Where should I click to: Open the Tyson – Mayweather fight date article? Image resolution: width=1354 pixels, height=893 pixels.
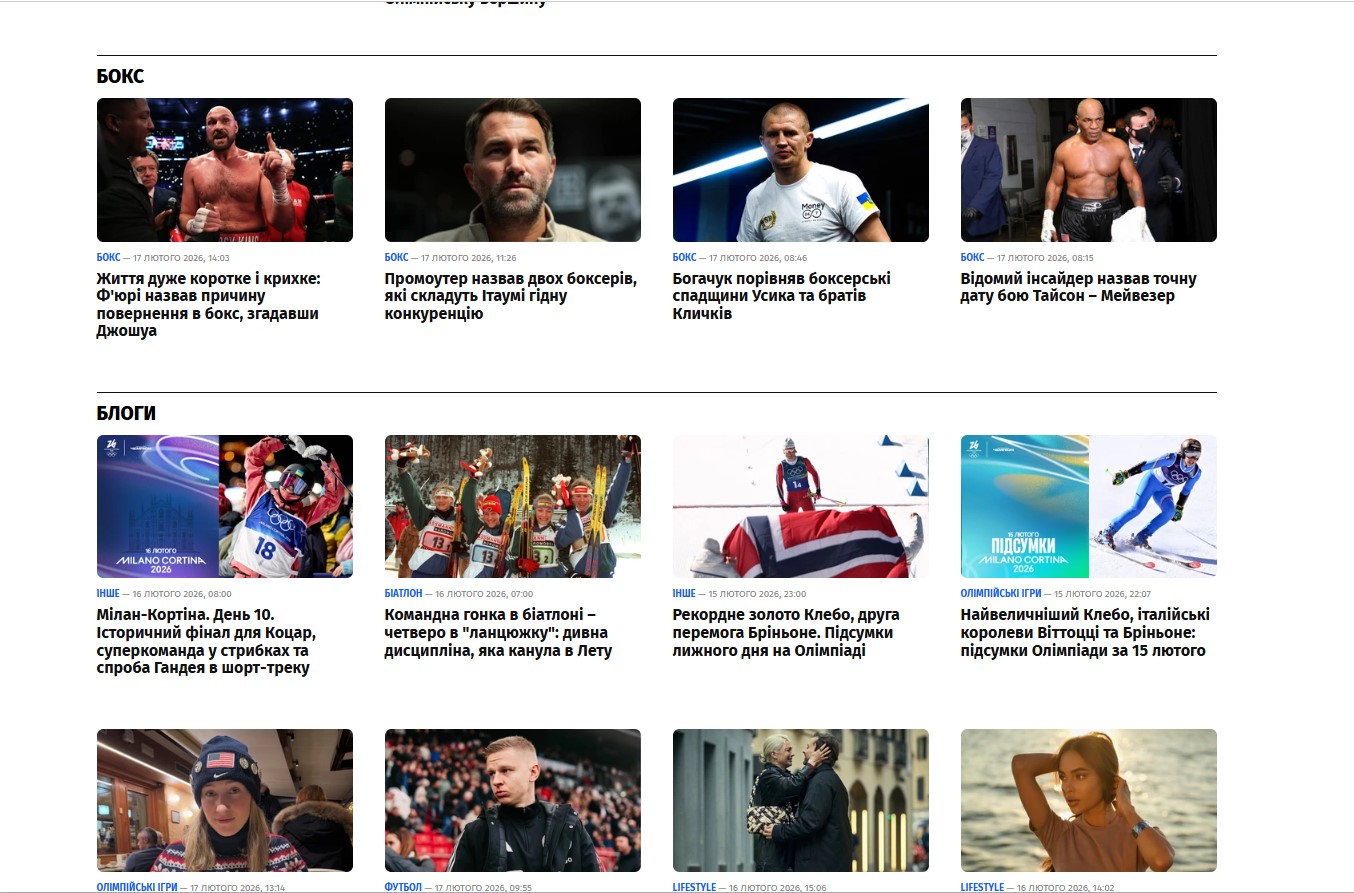click(x=1078, y=287)
